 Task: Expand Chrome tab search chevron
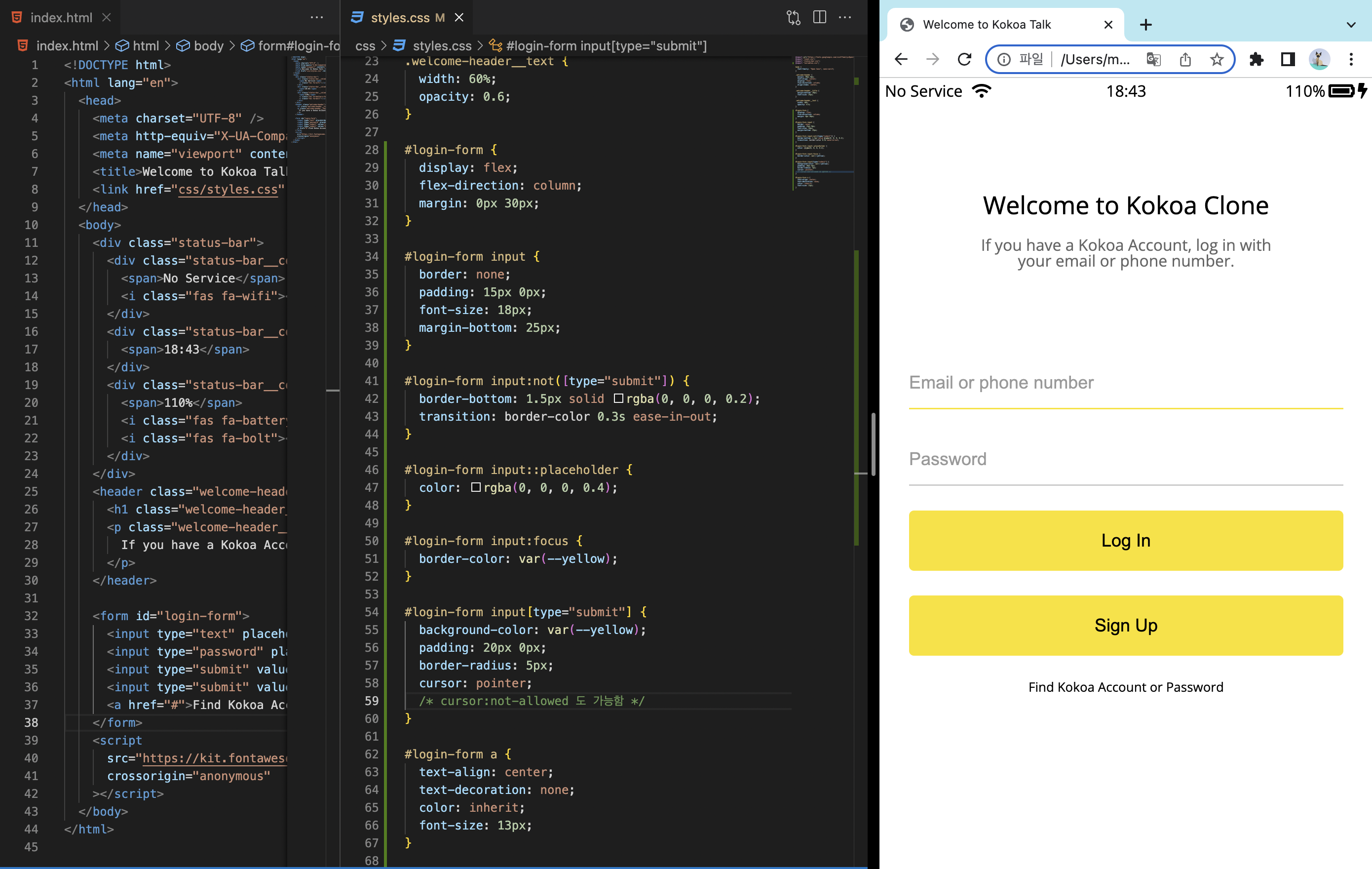click(1350, 25)
